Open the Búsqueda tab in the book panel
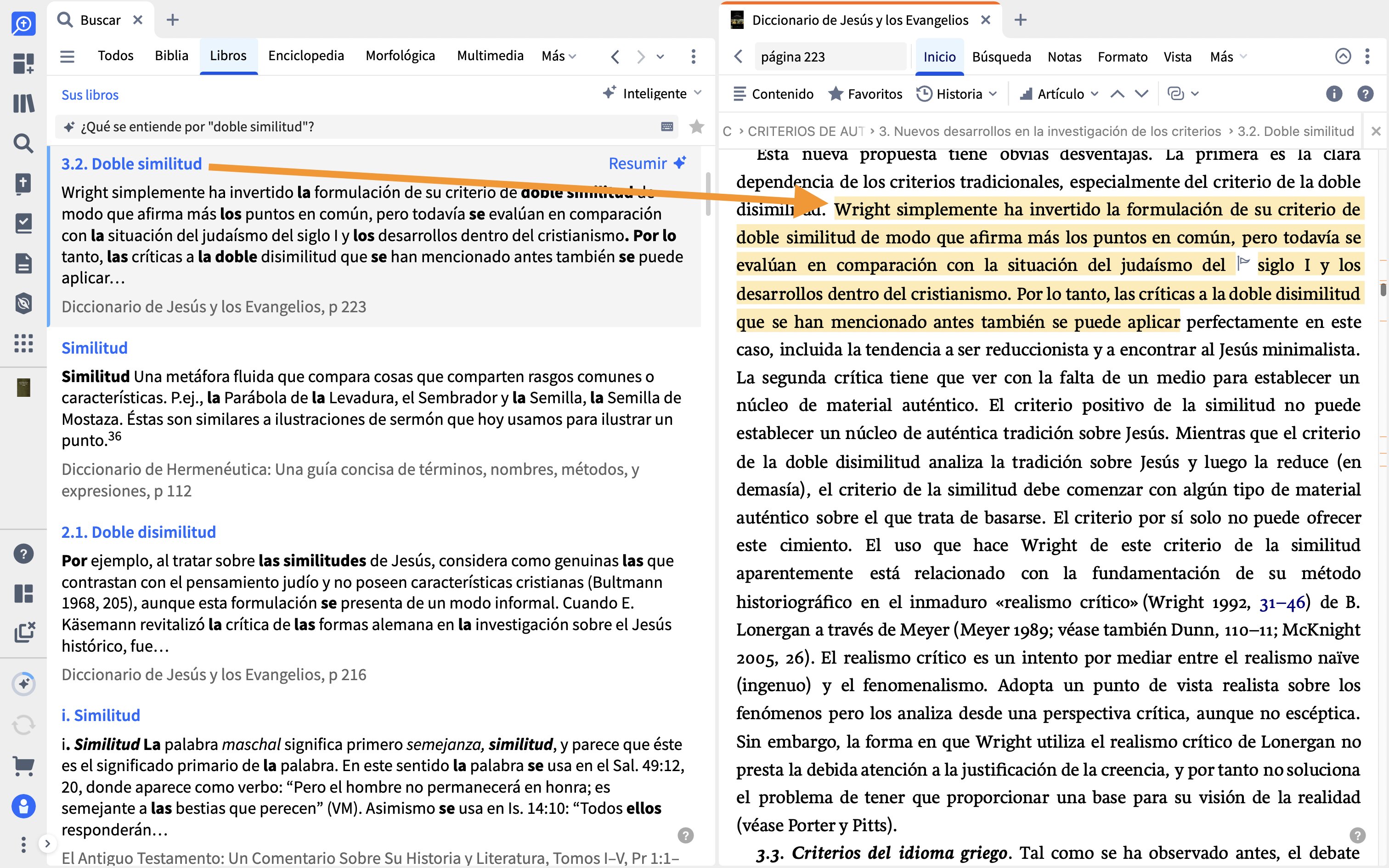 (1001, 57)
